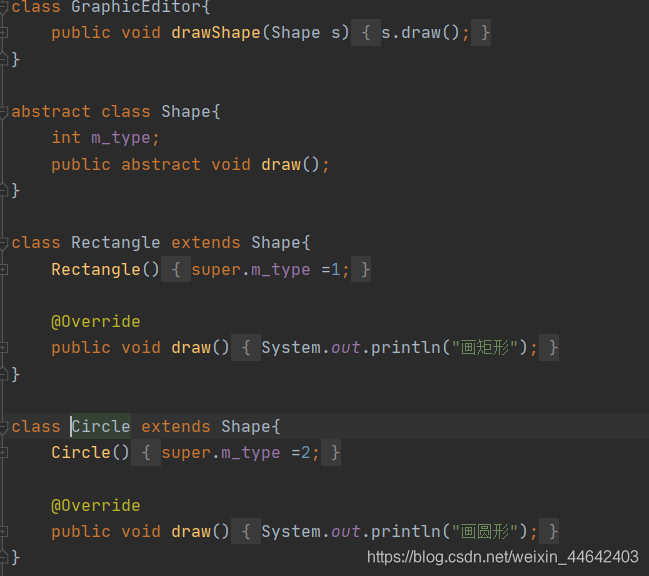Click the '=1' assignment value
The height and width of the screenshot is (576, 649).
[x=331, y=270]
